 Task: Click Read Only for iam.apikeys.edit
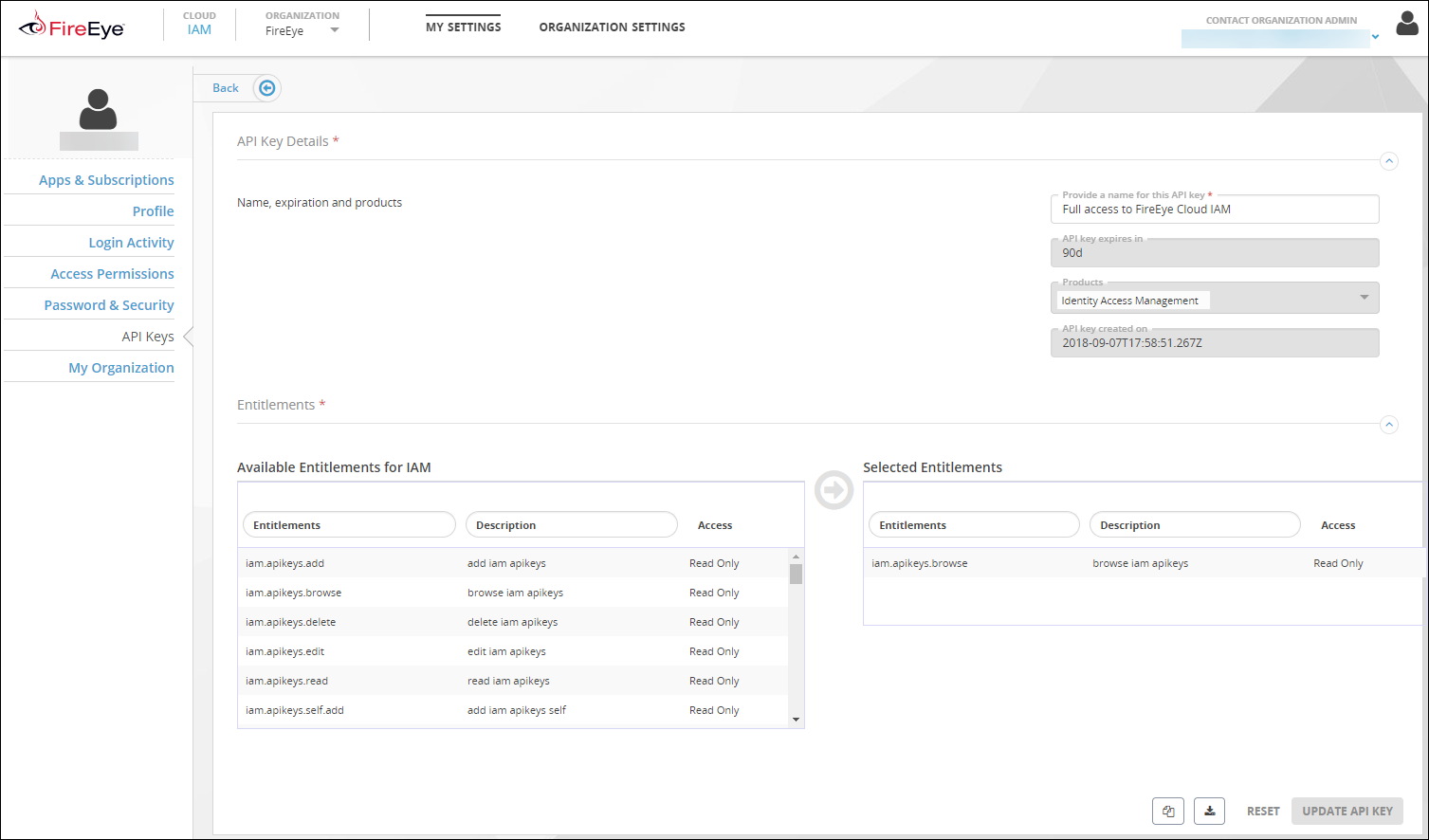pyautogui.click(x=714, y=651)
